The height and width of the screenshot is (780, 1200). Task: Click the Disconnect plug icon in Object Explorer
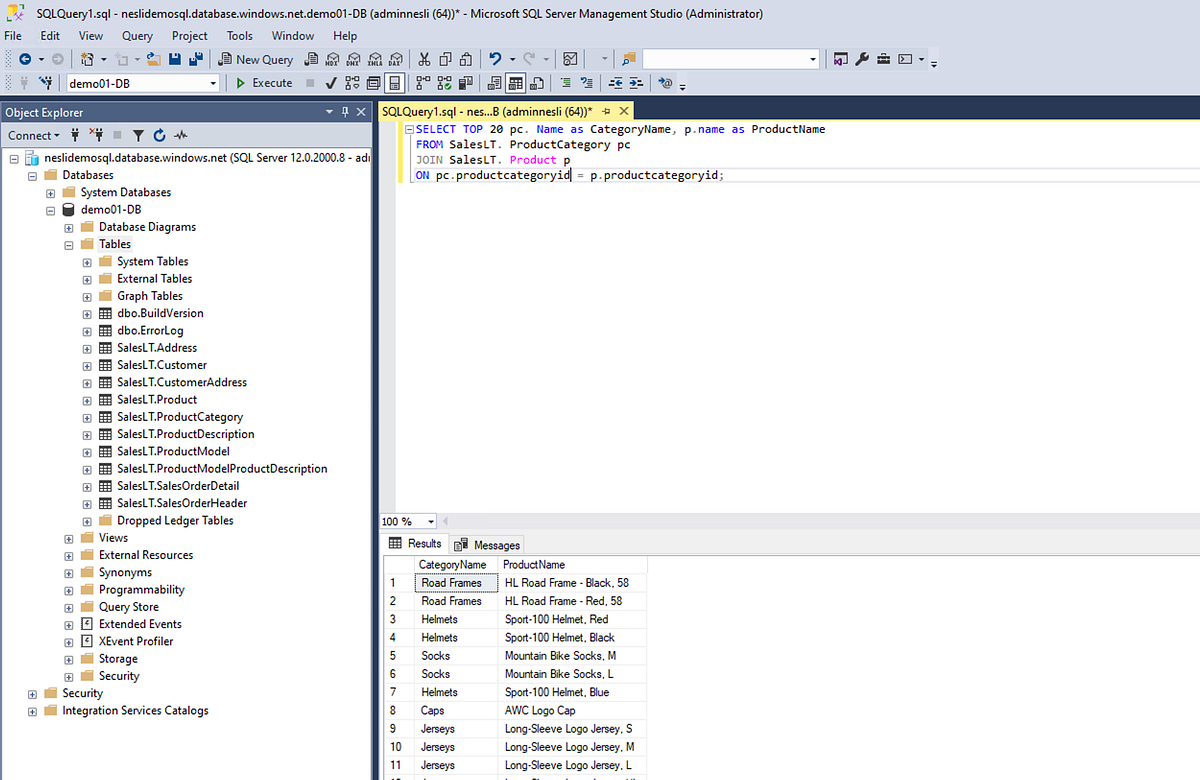pos(97,135)
